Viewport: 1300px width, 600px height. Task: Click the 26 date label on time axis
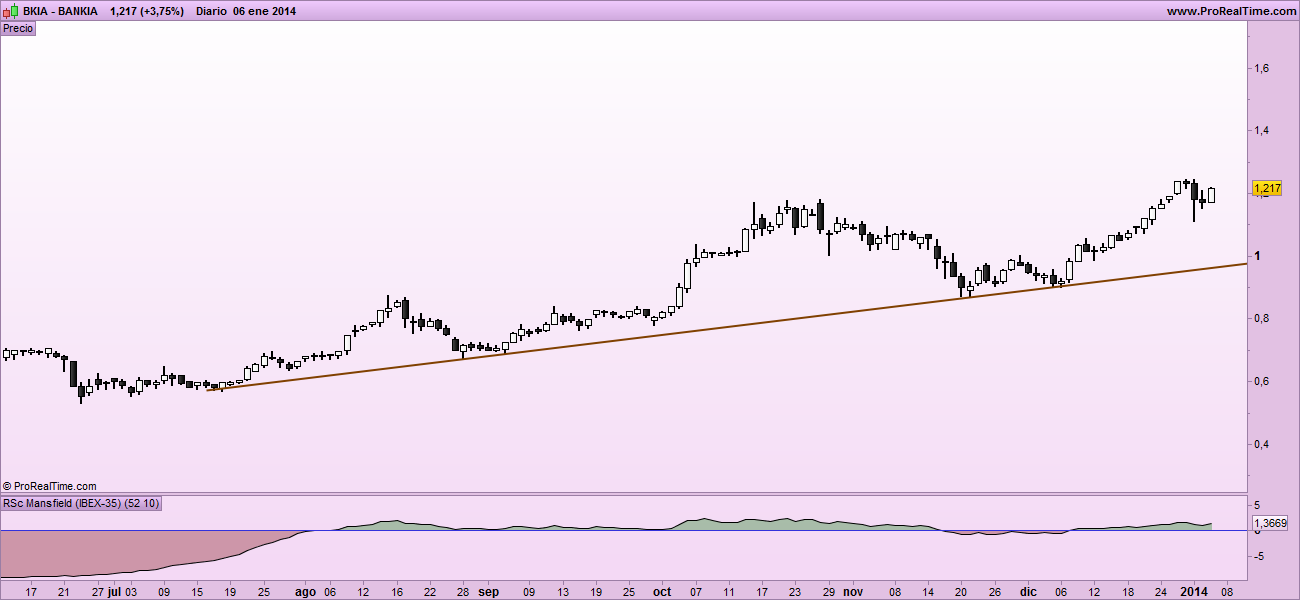click(995, 591)
